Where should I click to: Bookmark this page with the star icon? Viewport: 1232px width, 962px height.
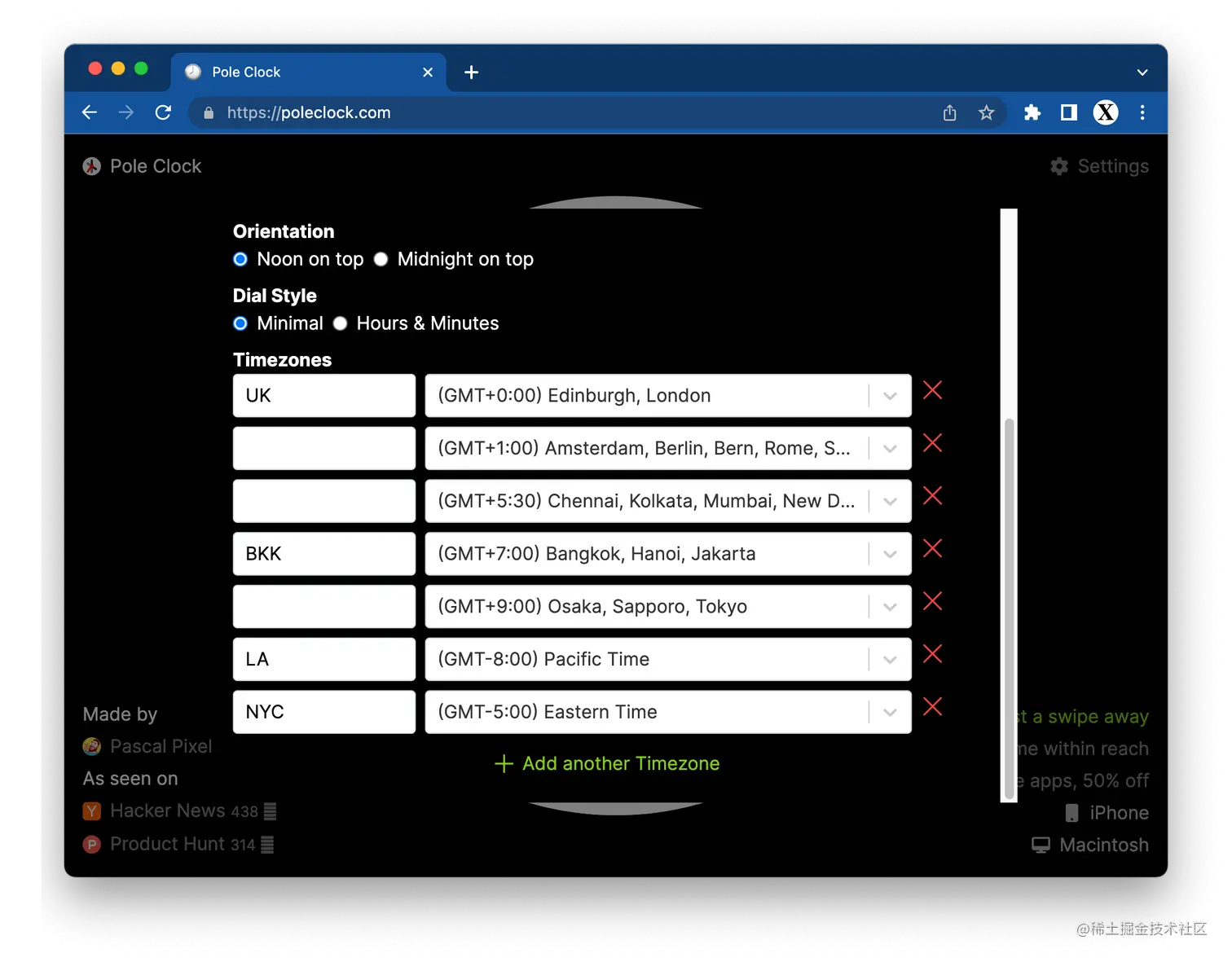click(987, 112)
